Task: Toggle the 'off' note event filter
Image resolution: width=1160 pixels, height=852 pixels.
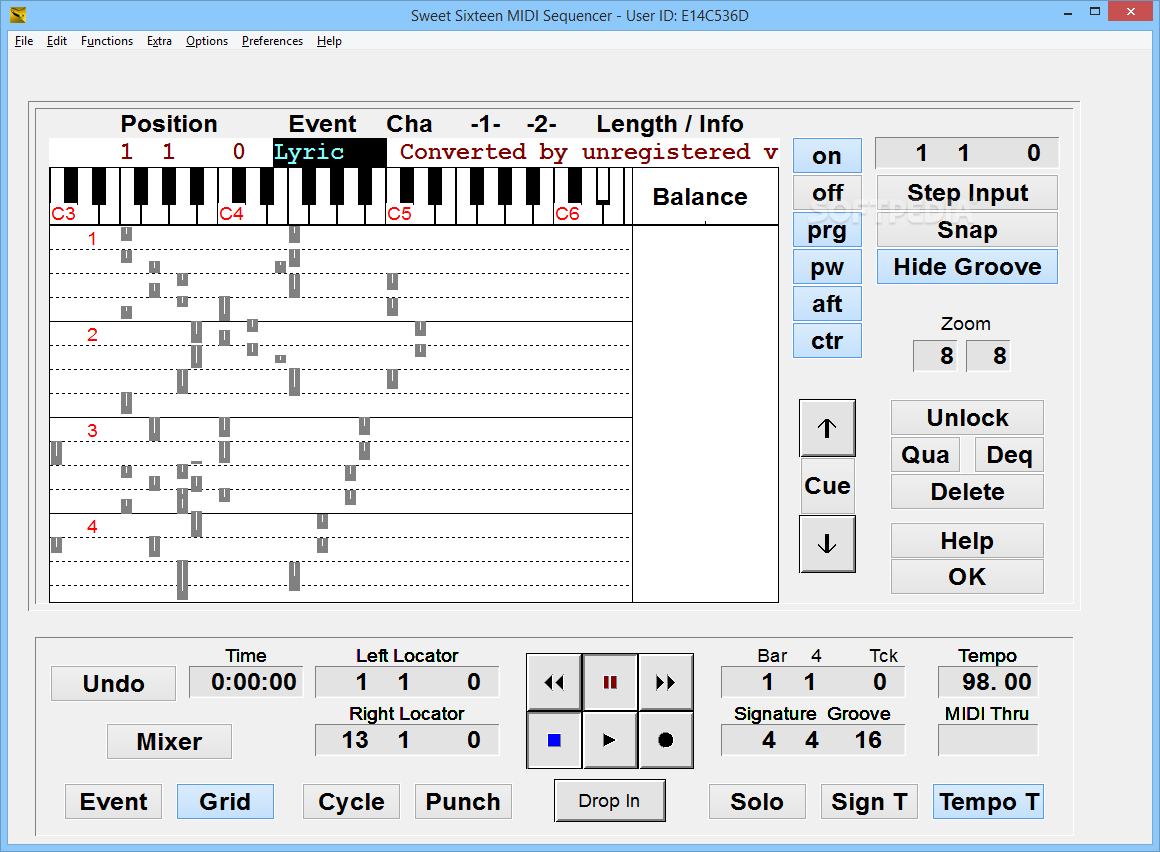Action: coord(827,193)
